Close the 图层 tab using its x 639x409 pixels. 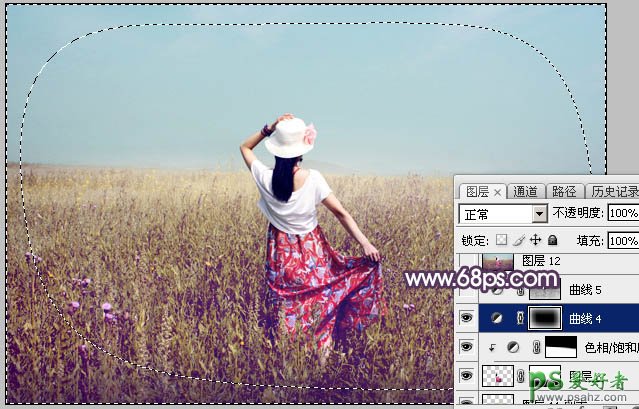(498, 192)
